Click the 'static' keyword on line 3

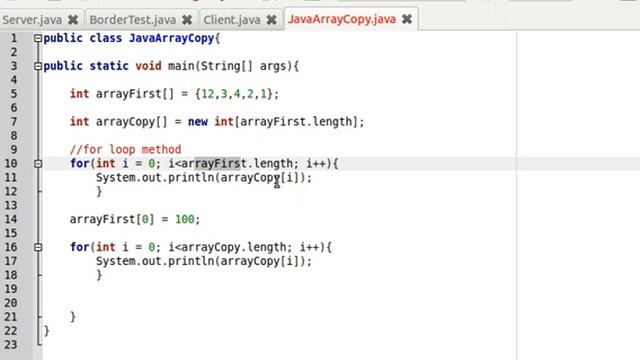pyautogui.click(x=109, y=66)
